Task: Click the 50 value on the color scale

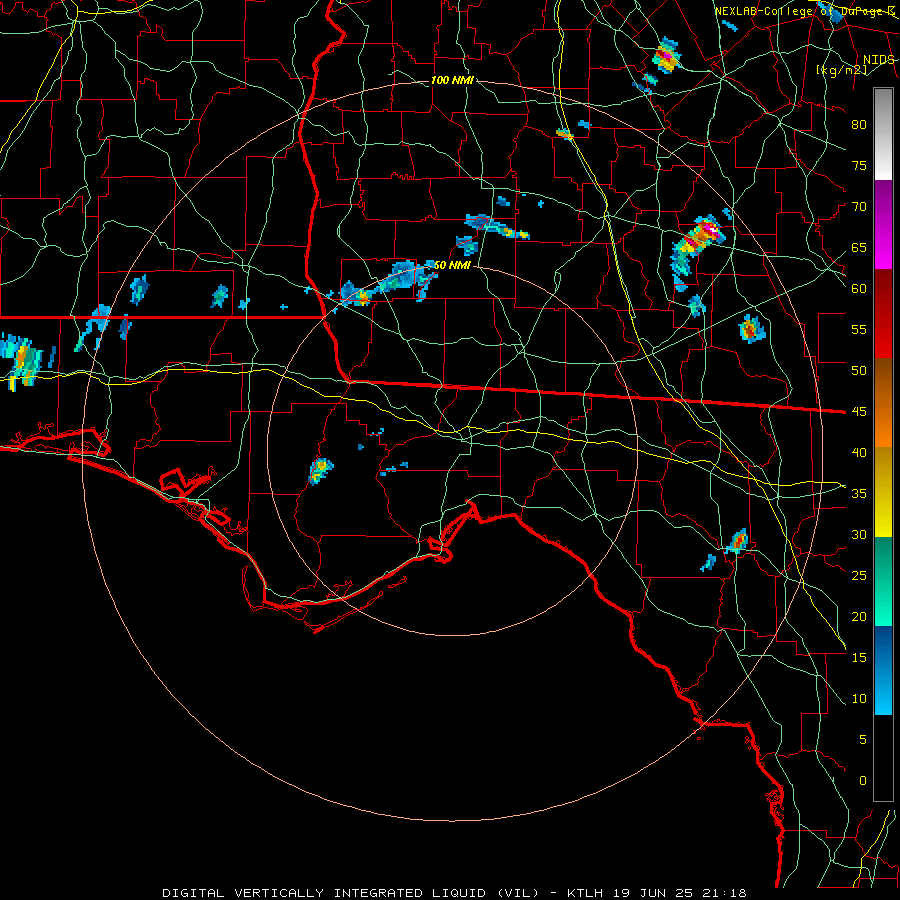Action: pos(859,371)
